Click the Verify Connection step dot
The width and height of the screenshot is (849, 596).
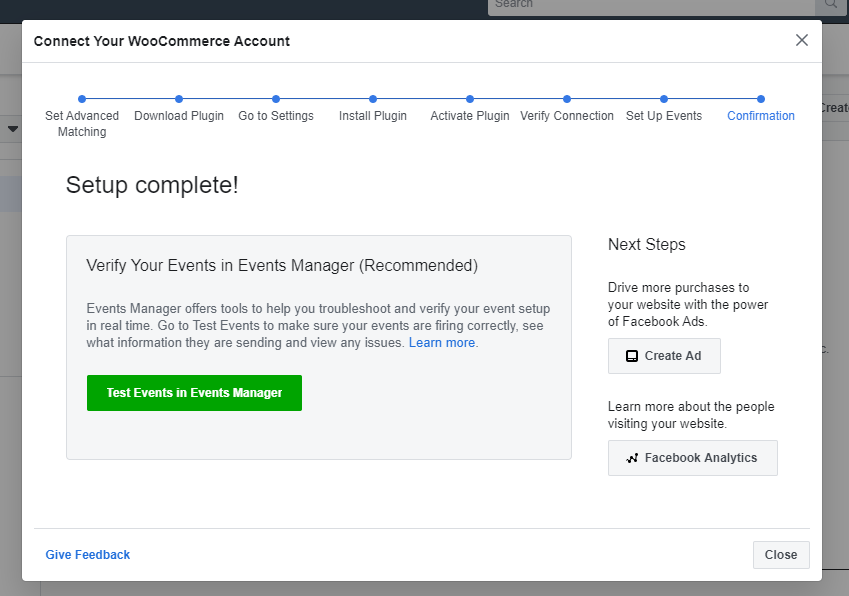coord(567,99)
